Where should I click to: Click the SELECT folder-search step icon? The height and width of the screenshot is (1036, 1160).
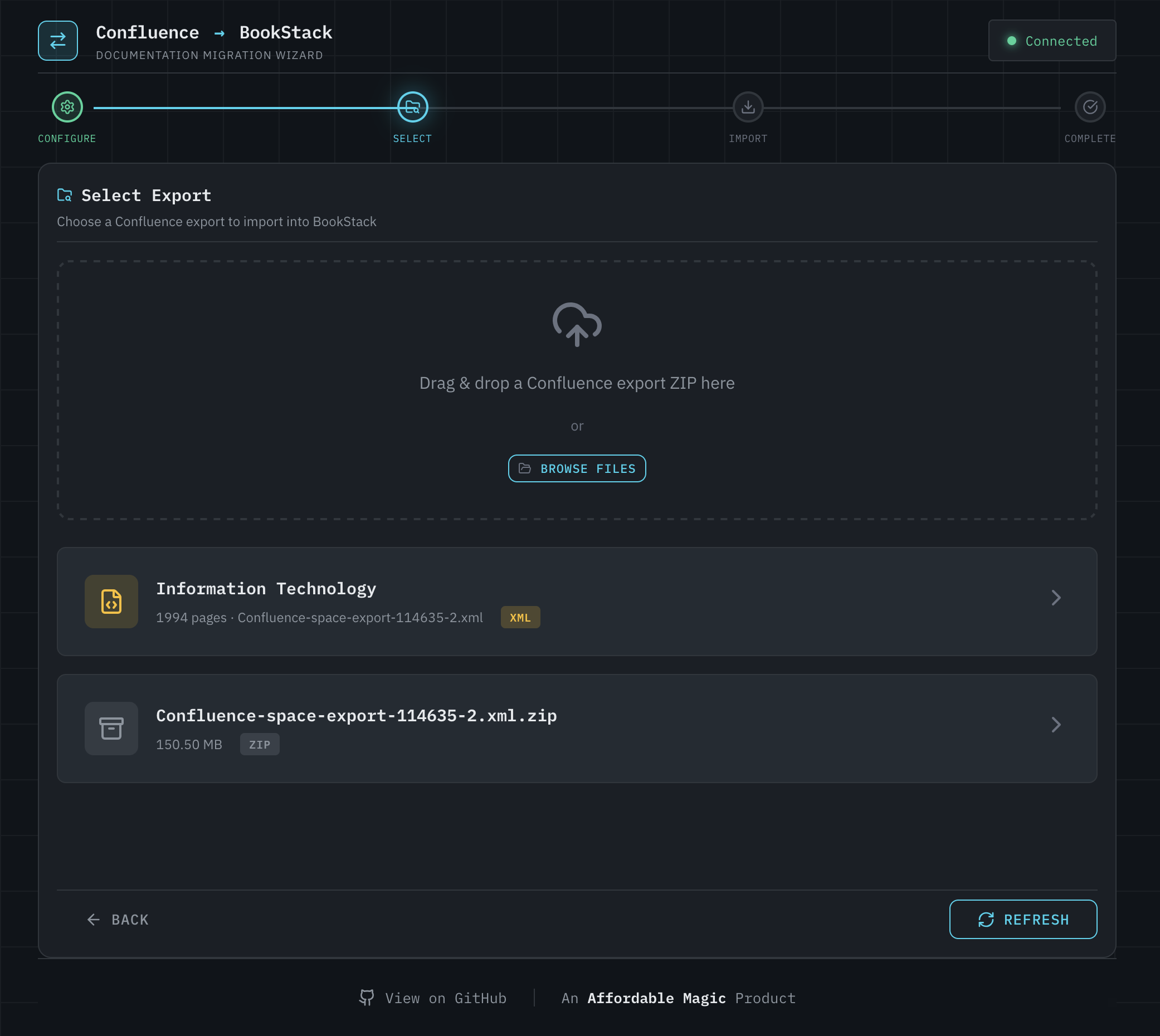pyautogui.click(x=412, y=106)
